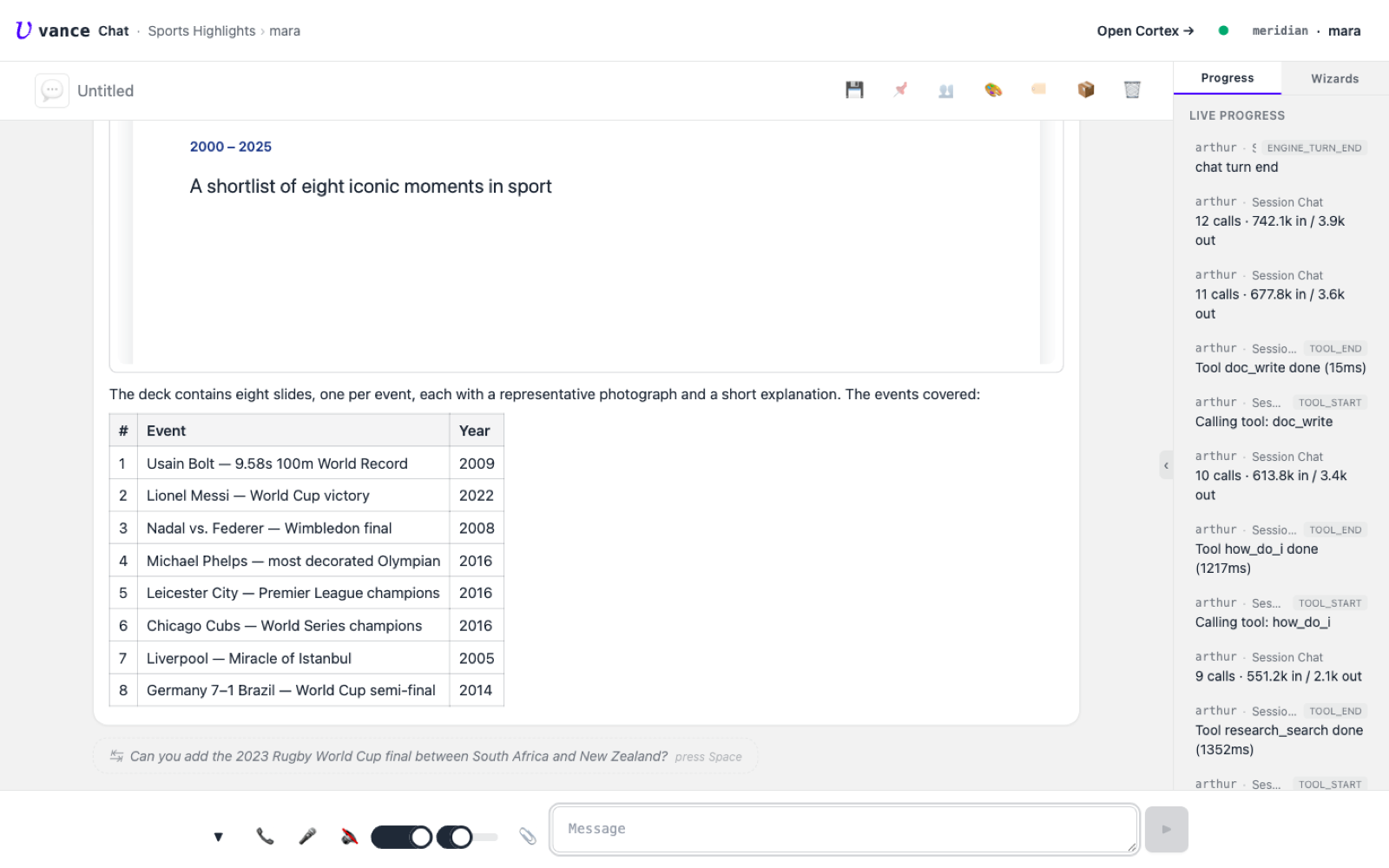Screen dimensions: 1389x868
Task: Start a call with the phone icon
Action: [265, 837]
